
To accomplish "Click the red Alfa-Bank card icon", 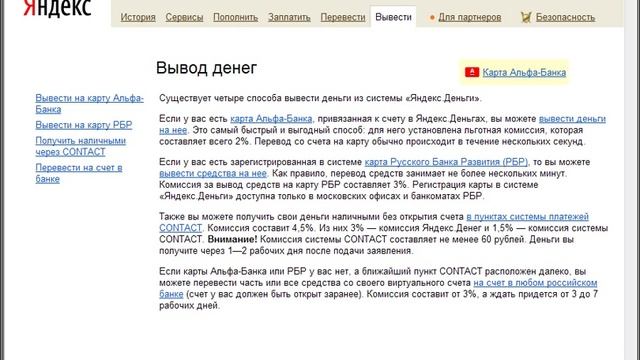I will click(472, 72).
